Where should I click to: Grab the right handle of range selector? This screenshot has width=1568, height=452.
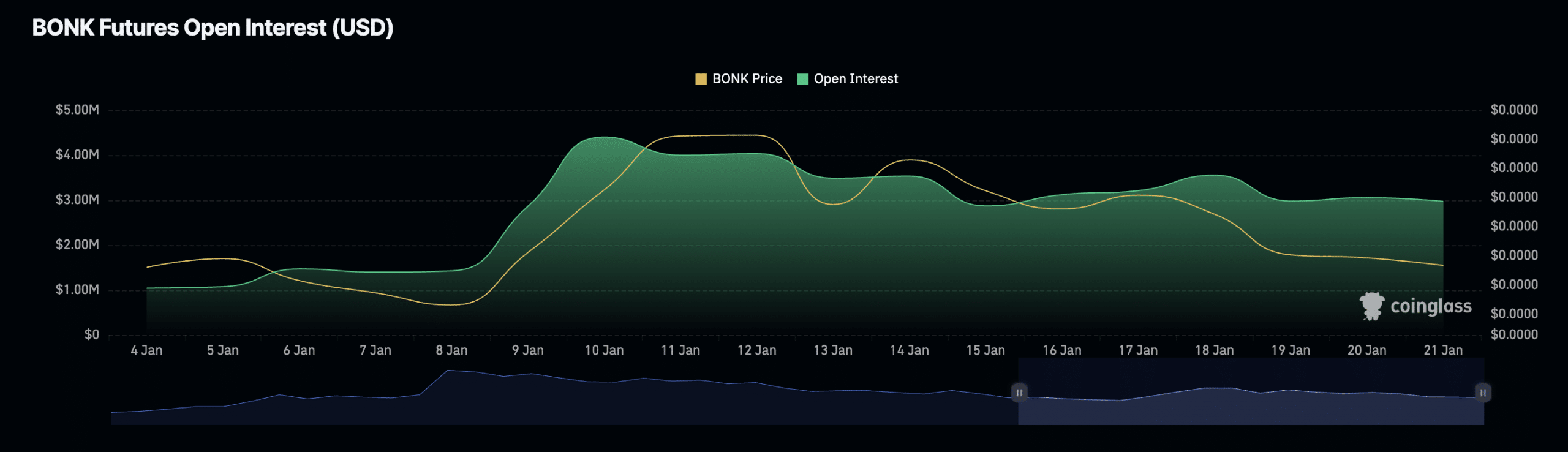pyautogui.click(x=1483, y=393)
